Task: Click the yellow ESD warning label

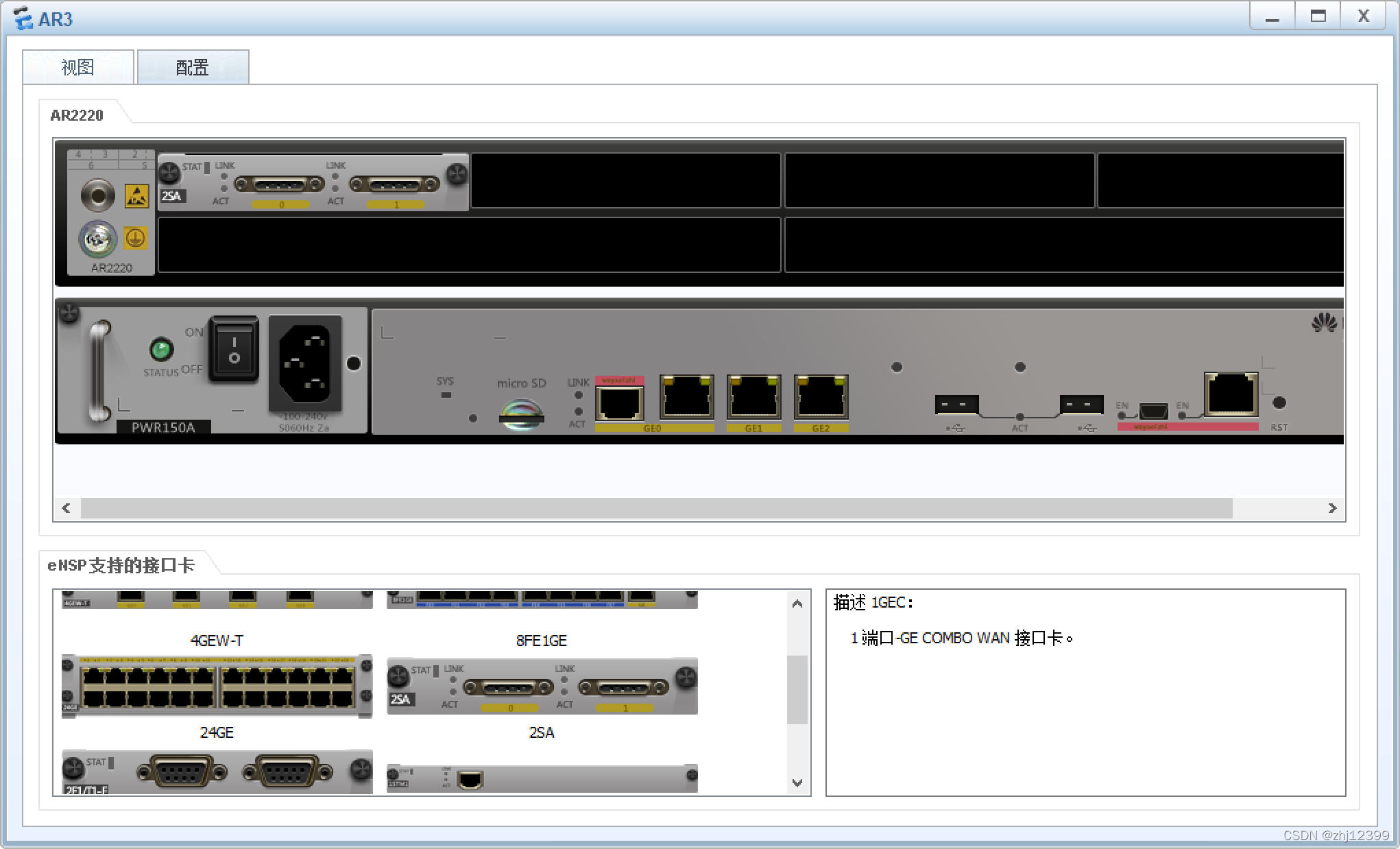Action: point(136,197)
